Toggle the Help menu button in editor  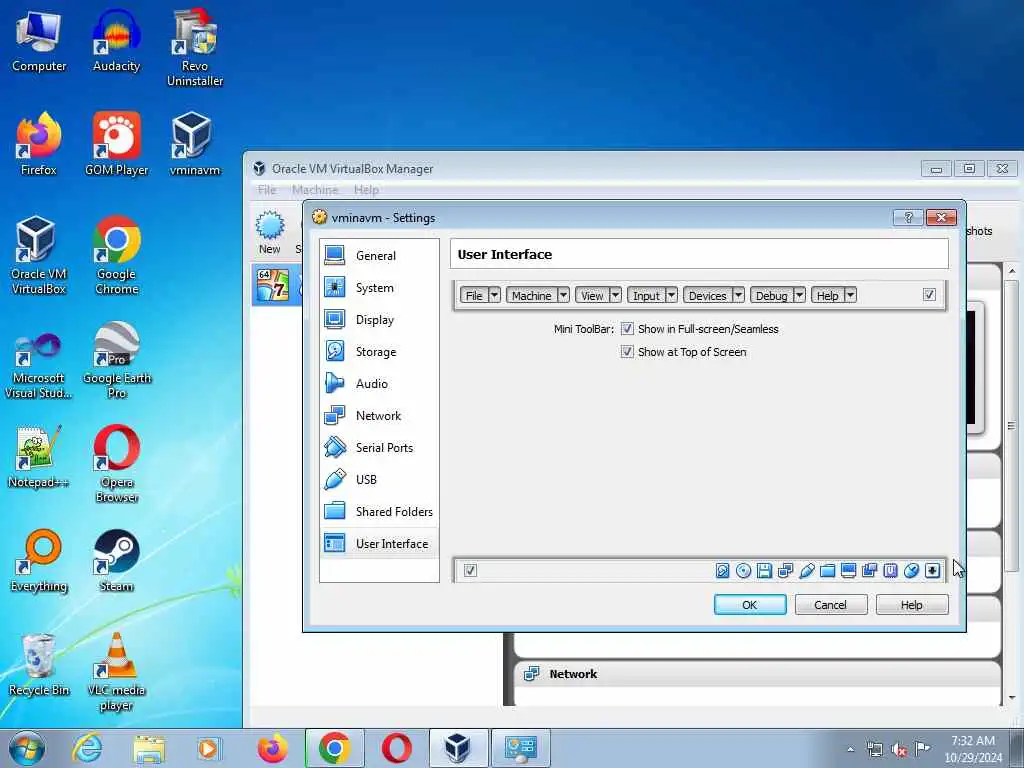827,295
